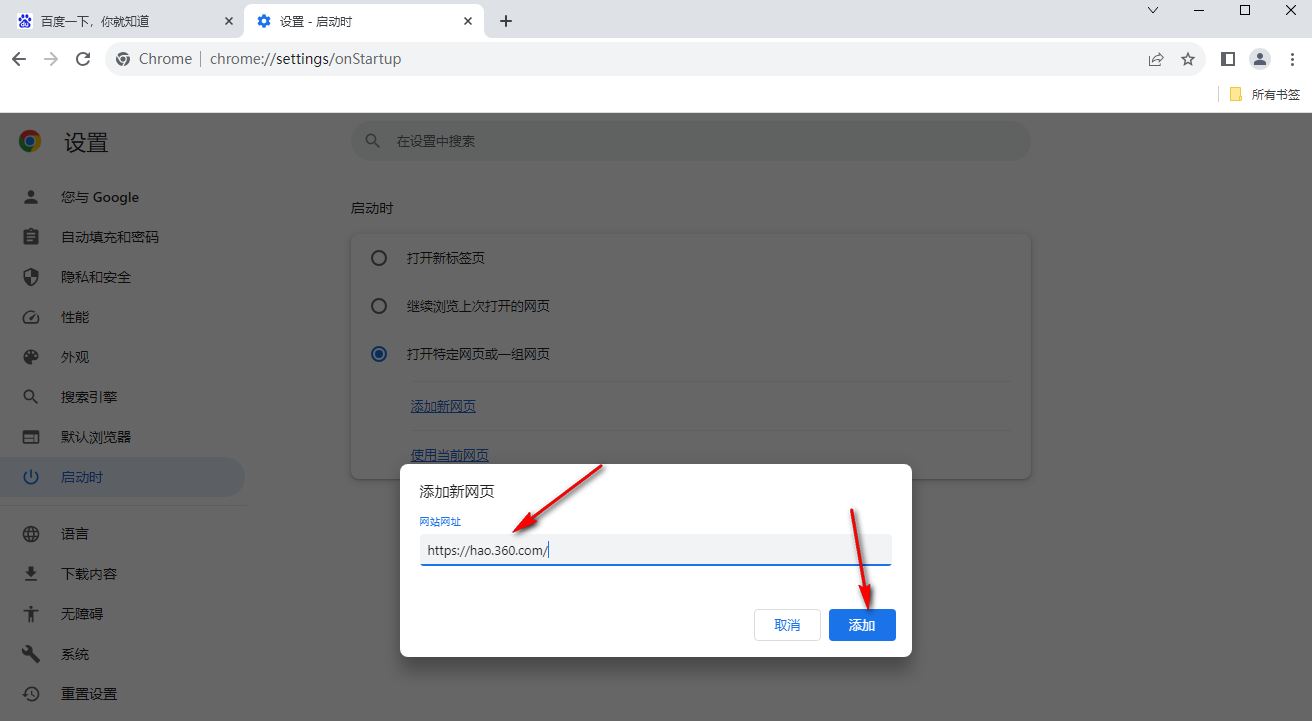Image resolution: width=1312 pixels, height=721 pixels.
Task: Close the Baidu tab
Action: point(228,21)
